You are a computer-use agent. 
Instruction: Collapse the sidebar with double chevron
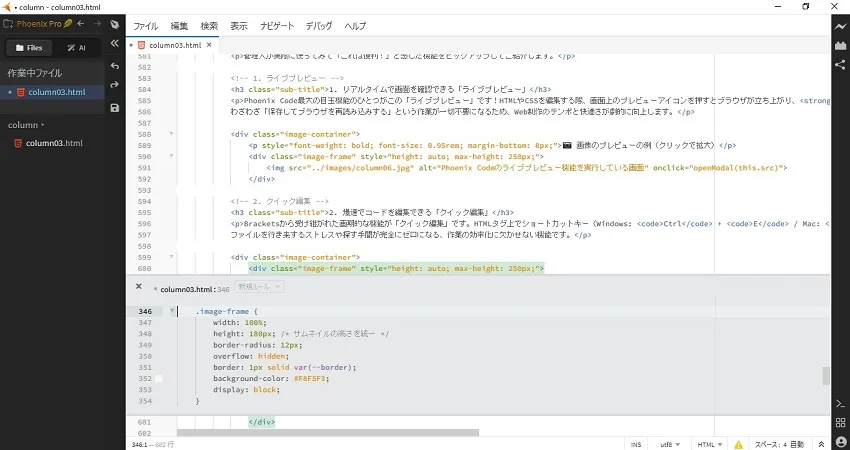coord(114,43)
